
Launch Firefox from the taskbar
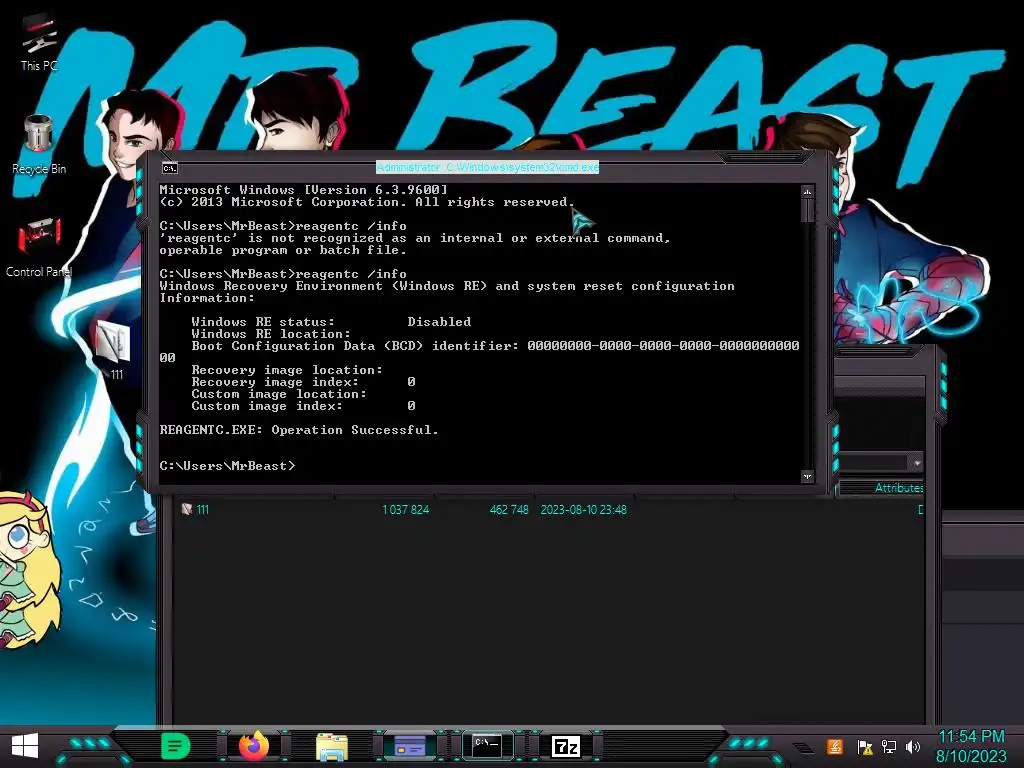(254, 746)
